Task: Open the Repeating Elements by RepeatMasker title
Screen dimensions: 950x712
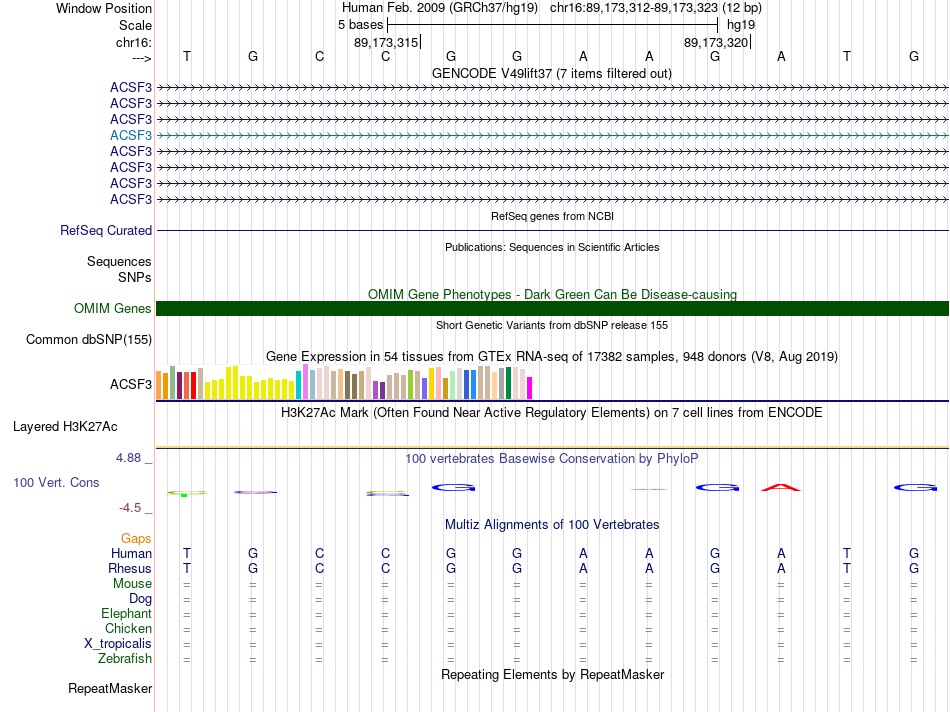Action: pos(553,675)
